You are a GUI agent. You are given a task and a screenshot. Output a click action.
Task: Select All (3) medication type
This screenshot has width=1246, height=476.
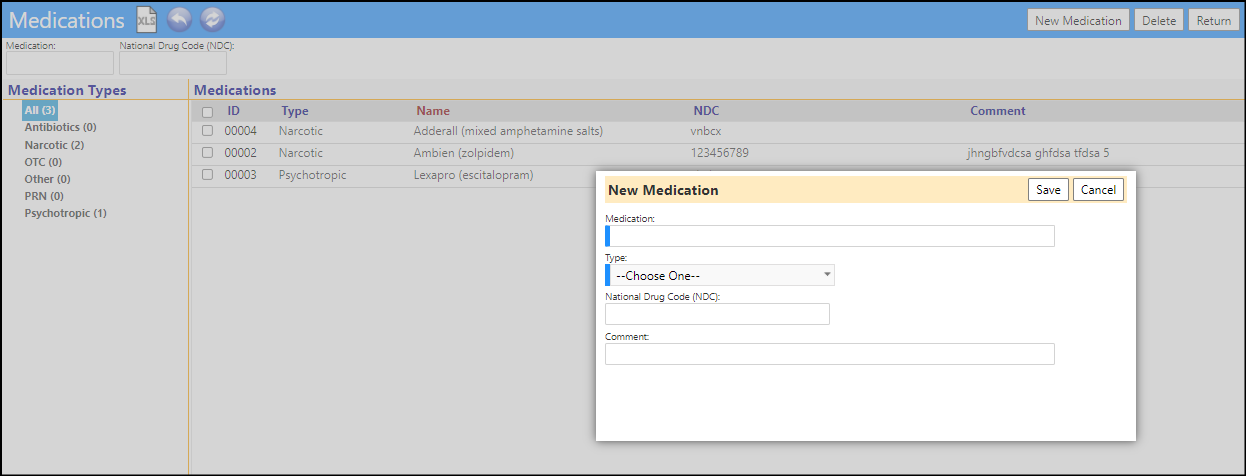(x=40, y=110)
